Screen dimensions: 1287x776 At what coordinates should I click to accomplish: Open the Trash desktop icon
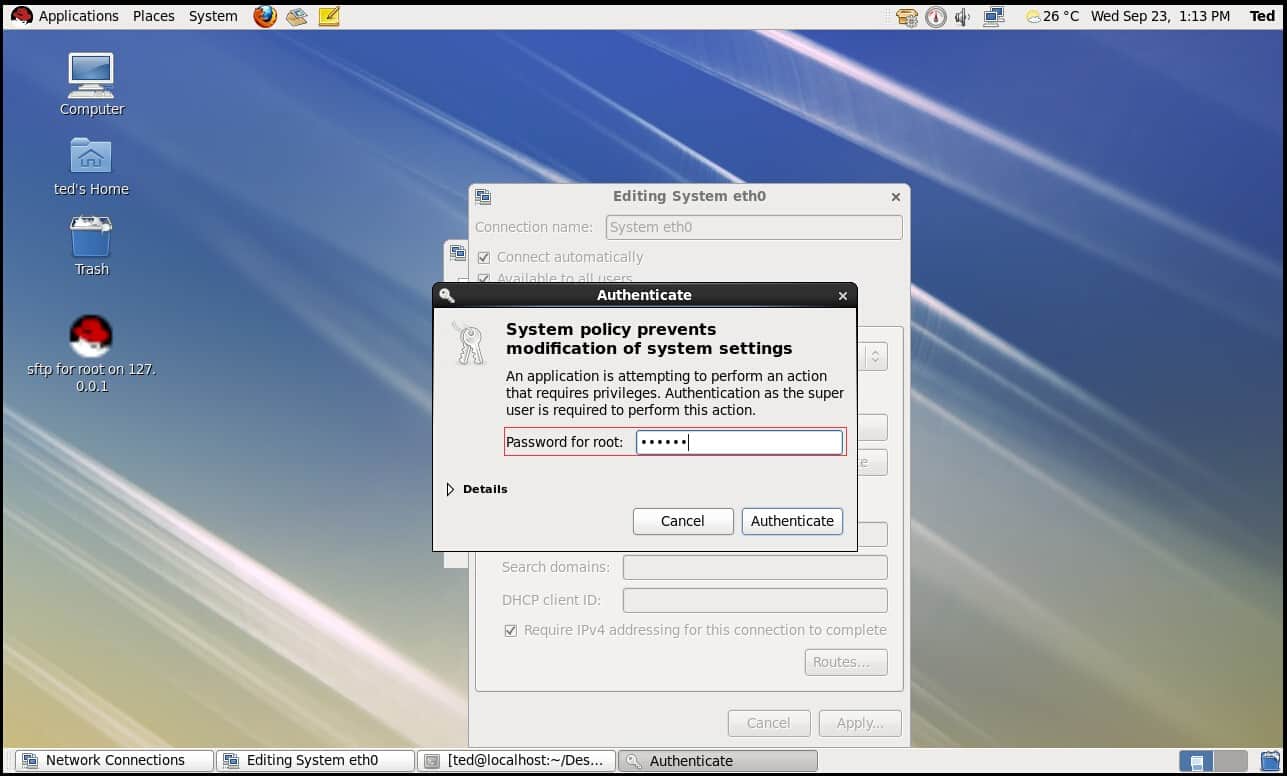click(91, 238)
